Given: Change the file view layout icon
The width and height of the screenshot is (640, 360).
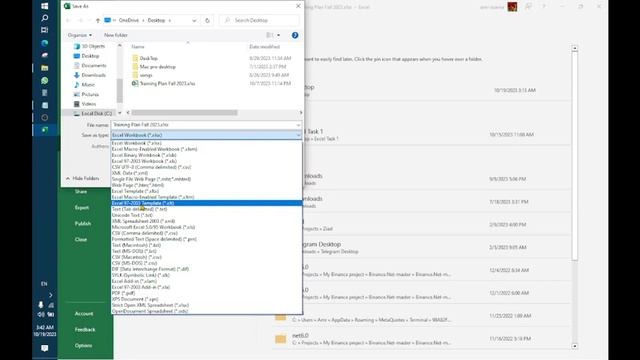Looking at the screenshot, I should click(x=270, y=35).
